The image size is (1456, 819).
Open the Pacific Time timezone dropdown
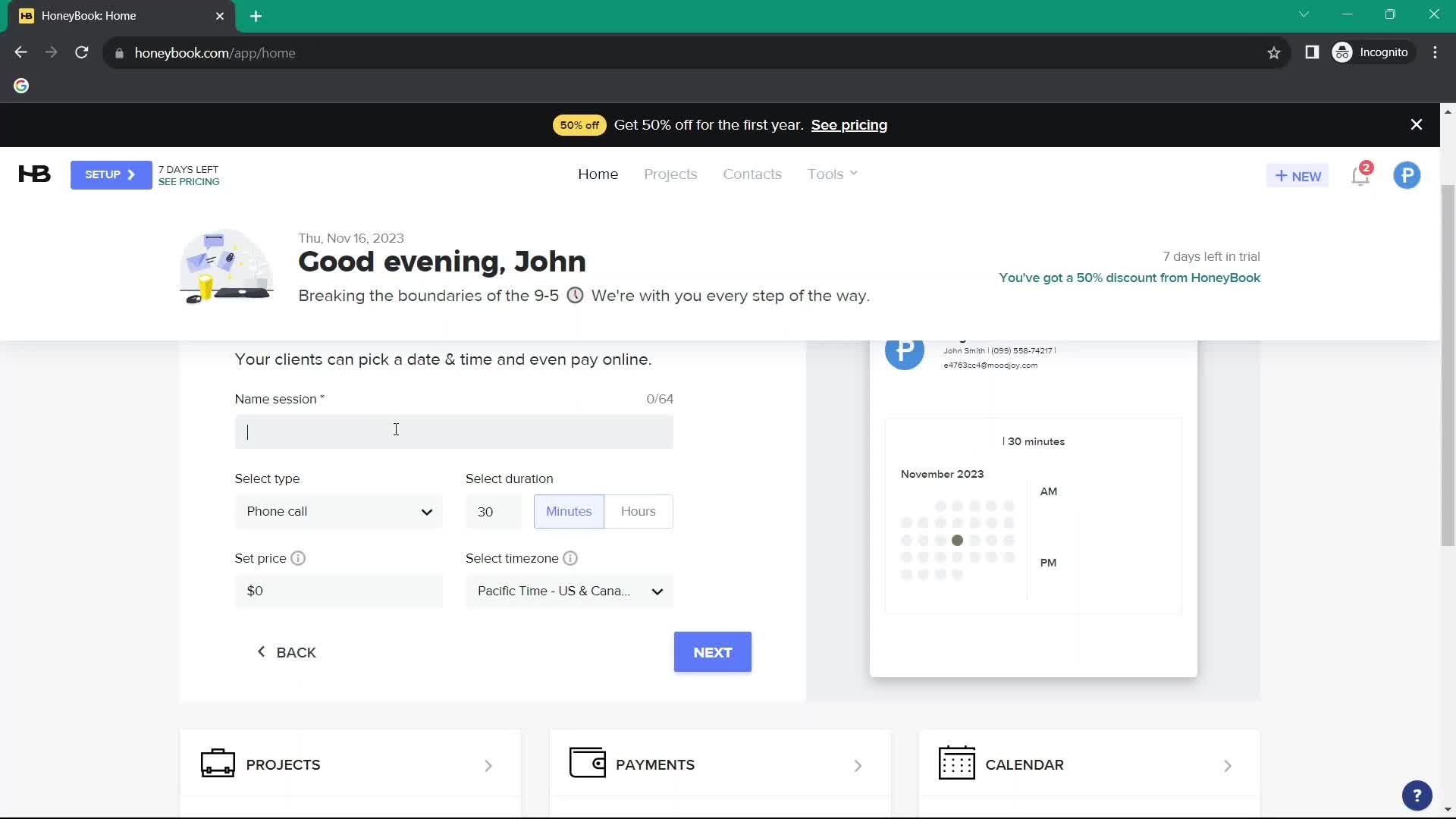coord(570,591)
